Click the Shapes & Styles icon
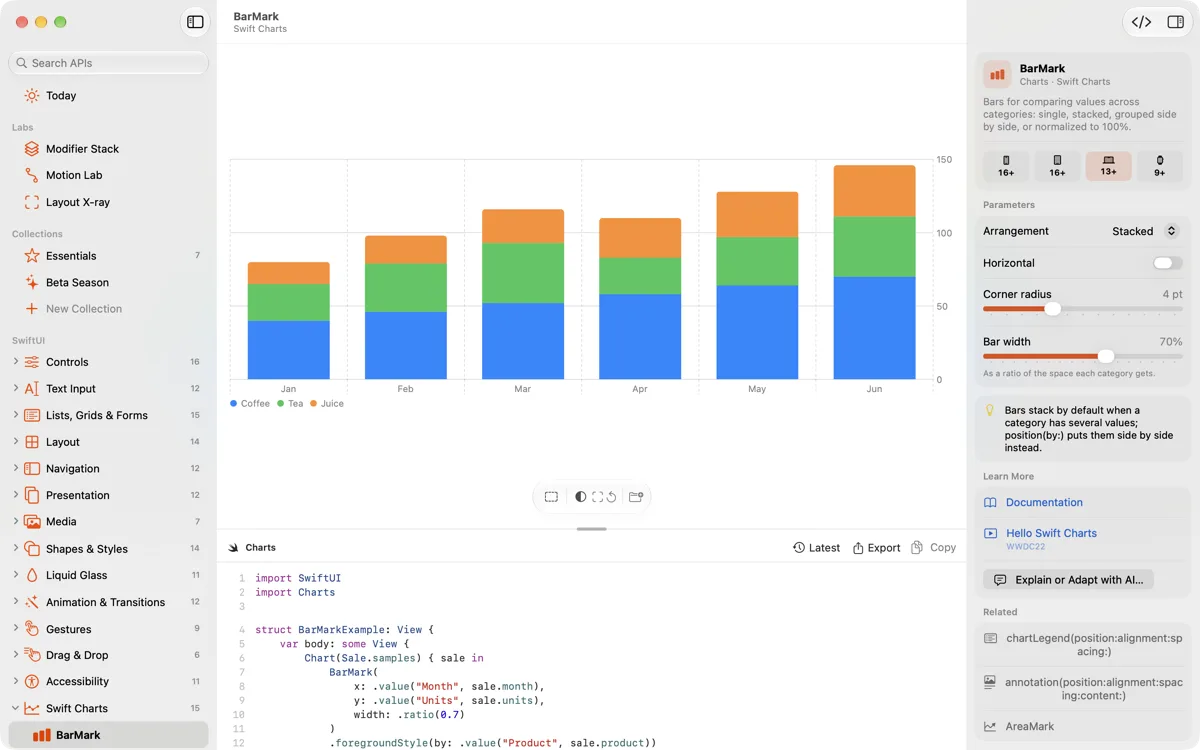The image size is (1200, 750). 32,549
